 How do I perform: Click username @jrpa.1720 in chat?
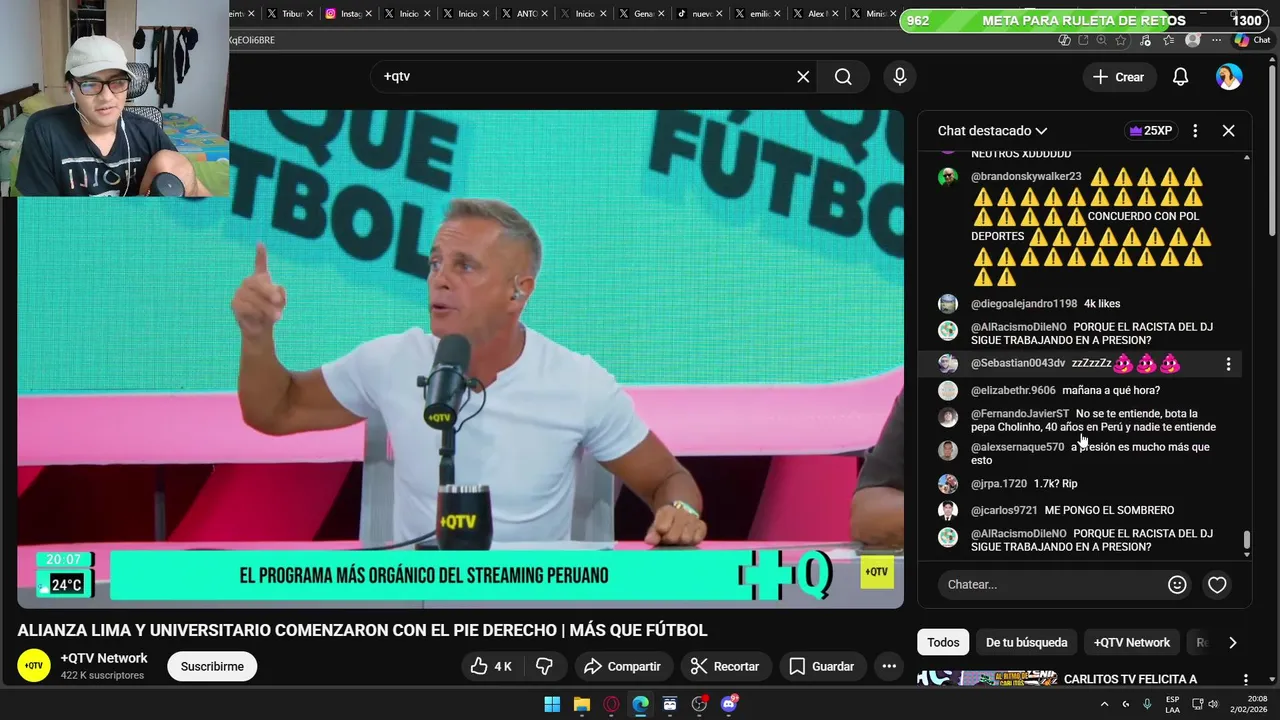999,484
